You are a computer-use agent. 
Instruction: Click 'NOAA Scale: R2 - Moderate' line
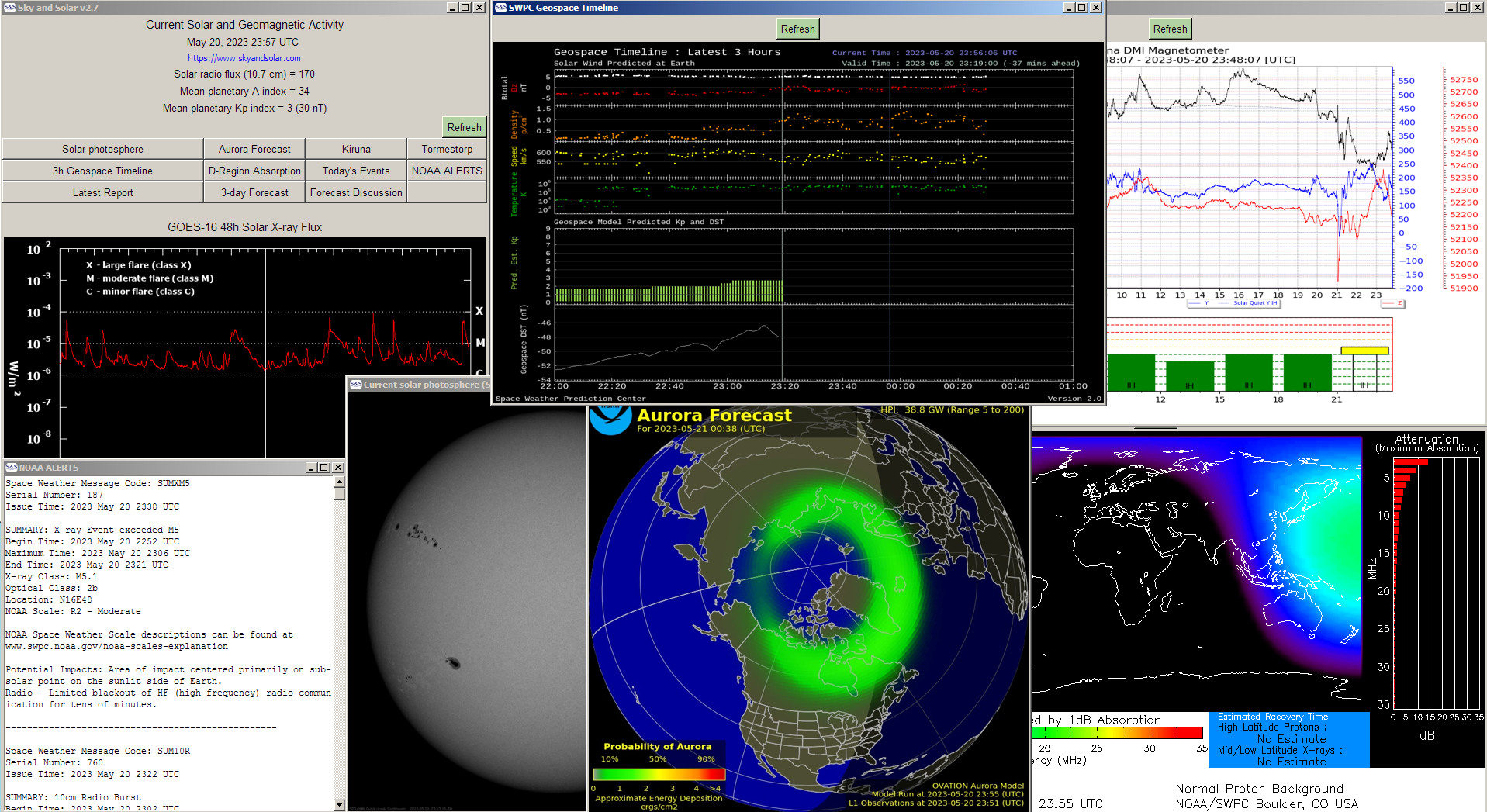[73, 611]
